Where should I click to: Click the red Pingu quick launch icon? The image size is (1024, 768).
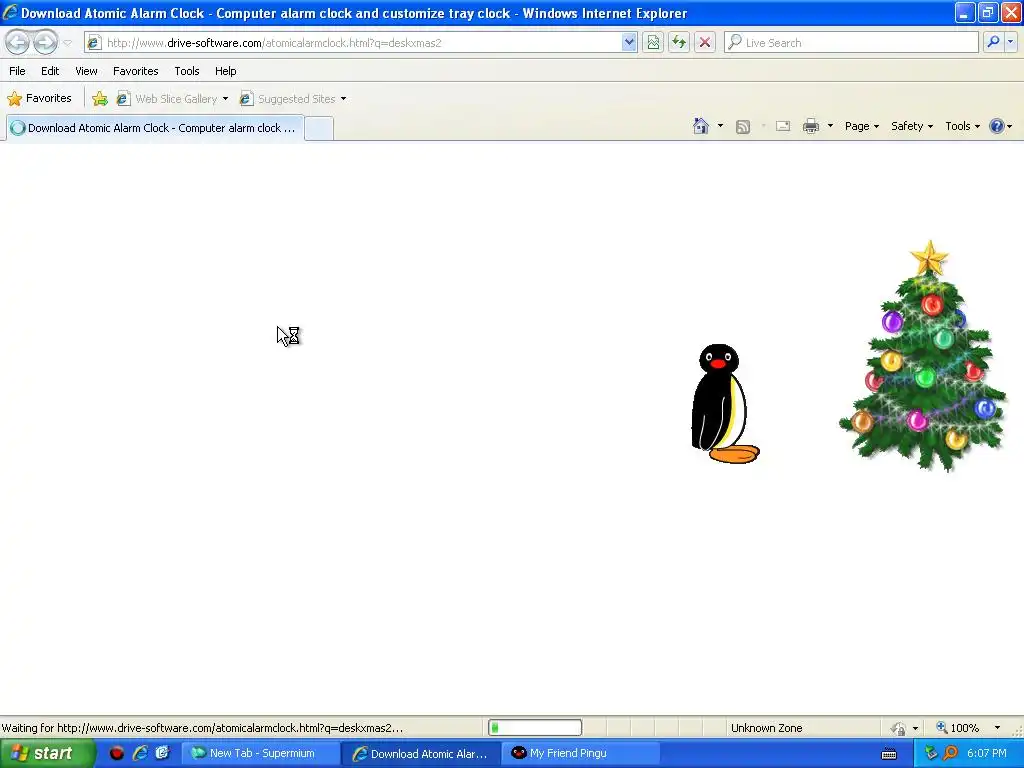click(x=116, y=754)
